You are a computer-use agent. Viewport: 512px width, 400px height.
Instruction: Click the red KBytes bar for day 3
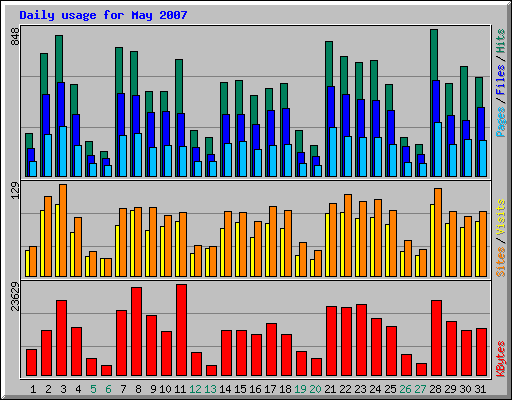click(61, 338)
